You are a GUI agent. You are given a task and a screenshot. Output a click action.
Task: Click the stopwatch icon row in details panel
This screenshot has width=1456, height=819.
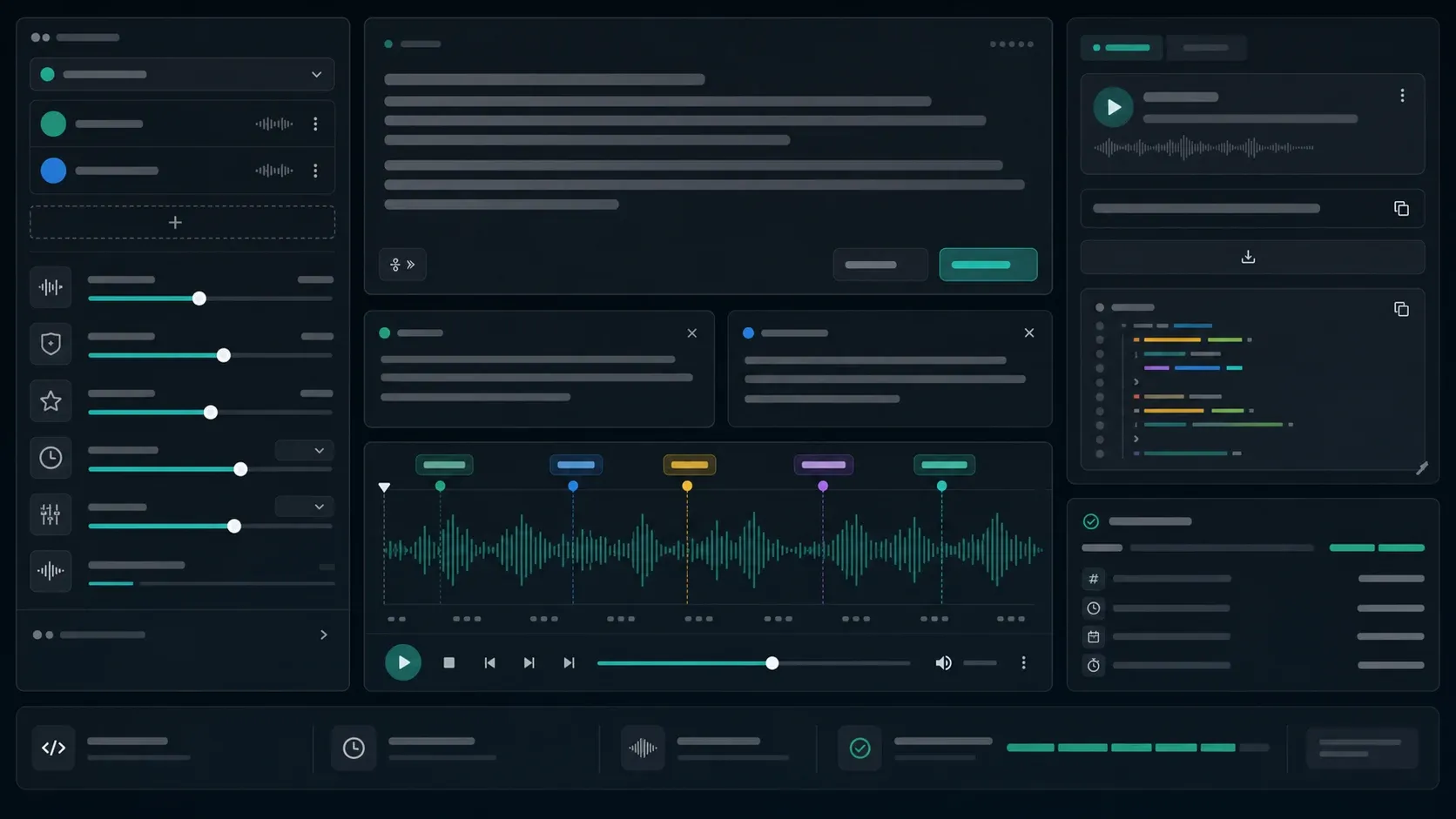(x=1253, y=666)
